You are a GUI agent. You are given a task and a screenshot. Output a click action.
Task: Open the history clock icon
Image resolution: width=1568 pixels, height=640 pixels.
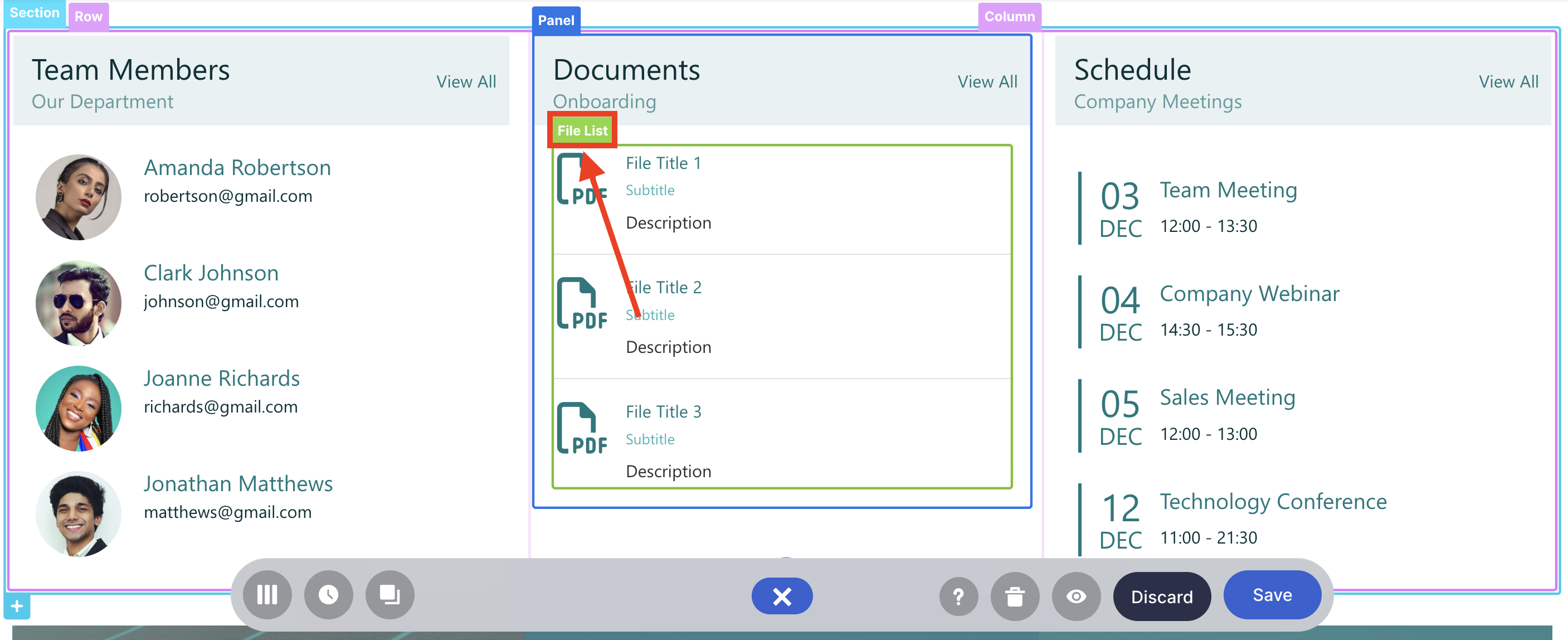click(328, 595)
